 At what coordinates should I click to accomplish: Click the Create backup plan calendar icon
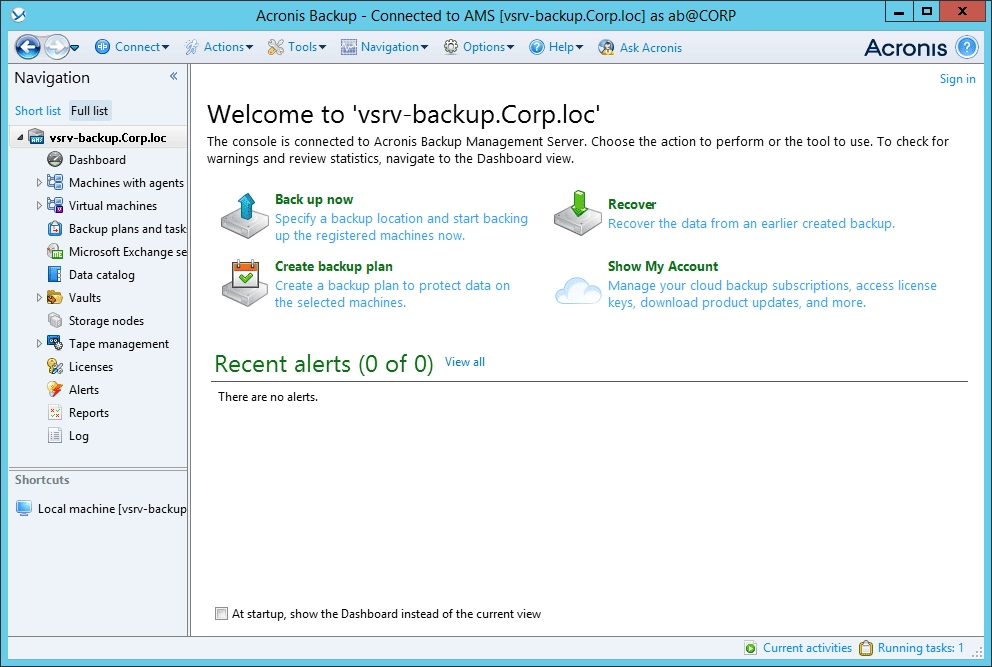coord(245,283)
